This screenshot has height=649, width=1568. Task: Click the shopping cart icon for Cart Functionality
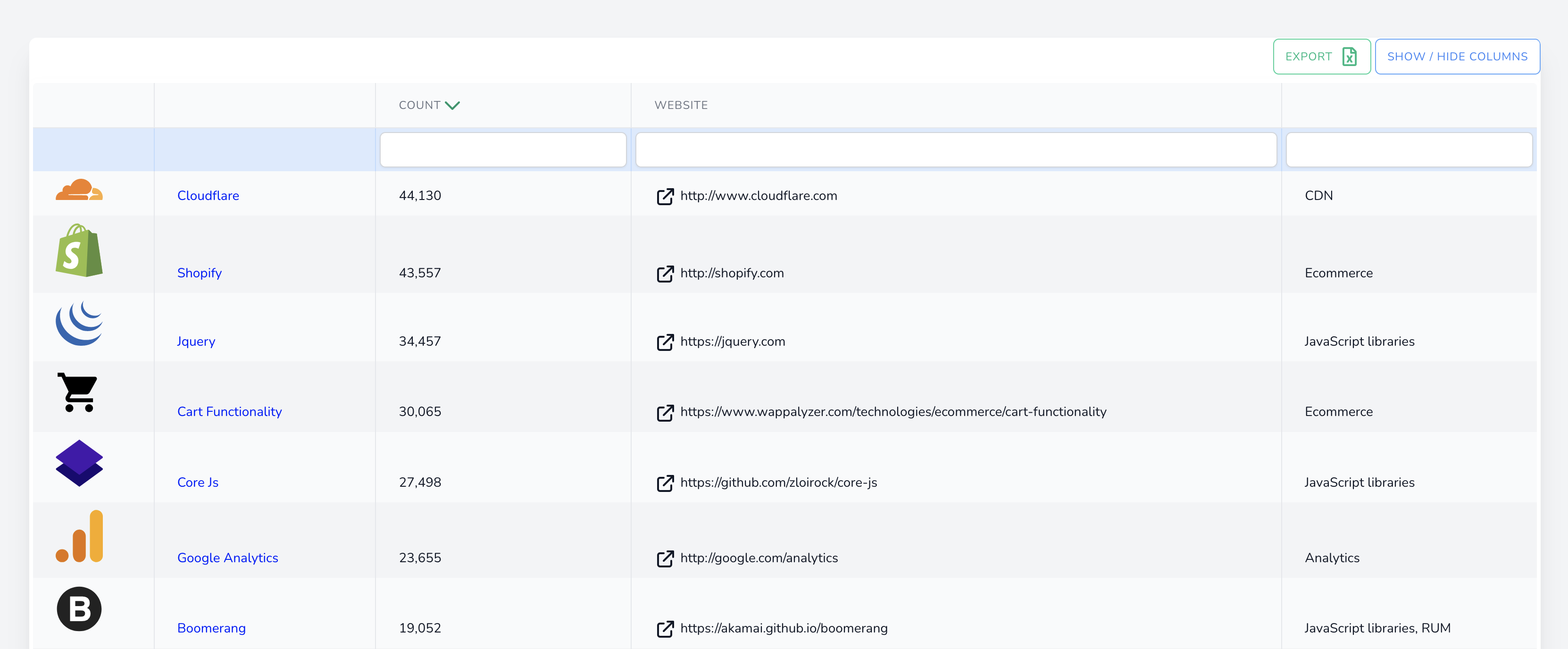(78, 392)
